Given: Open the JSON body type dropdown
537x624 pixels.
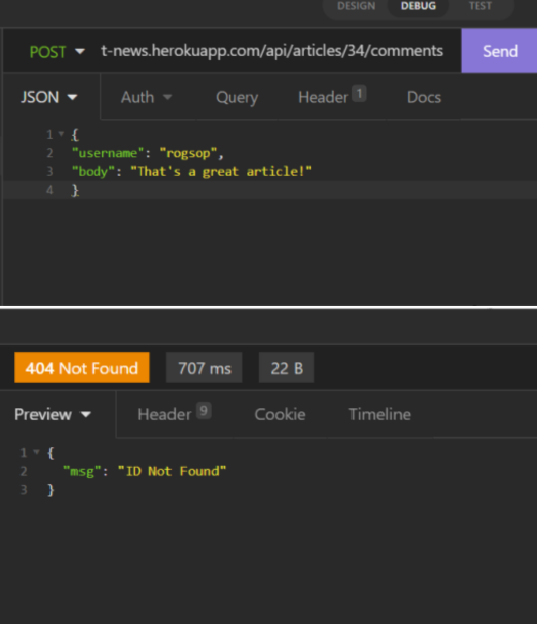Looking at the screenshot, I should [x=49, y=98].
